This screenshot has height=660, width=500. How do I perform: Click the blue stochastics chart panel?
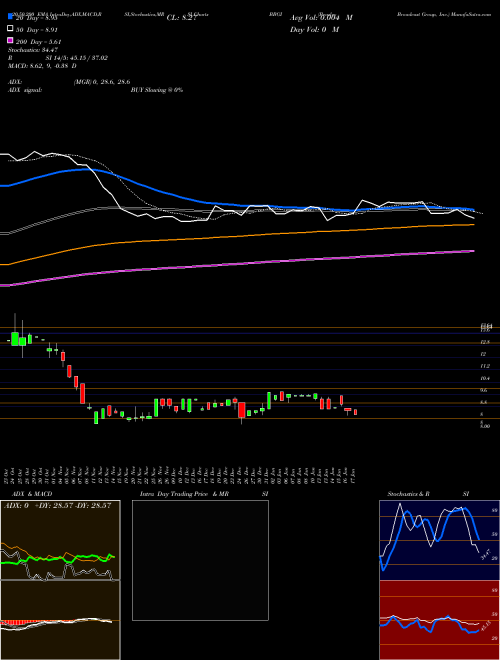point(439,540)
